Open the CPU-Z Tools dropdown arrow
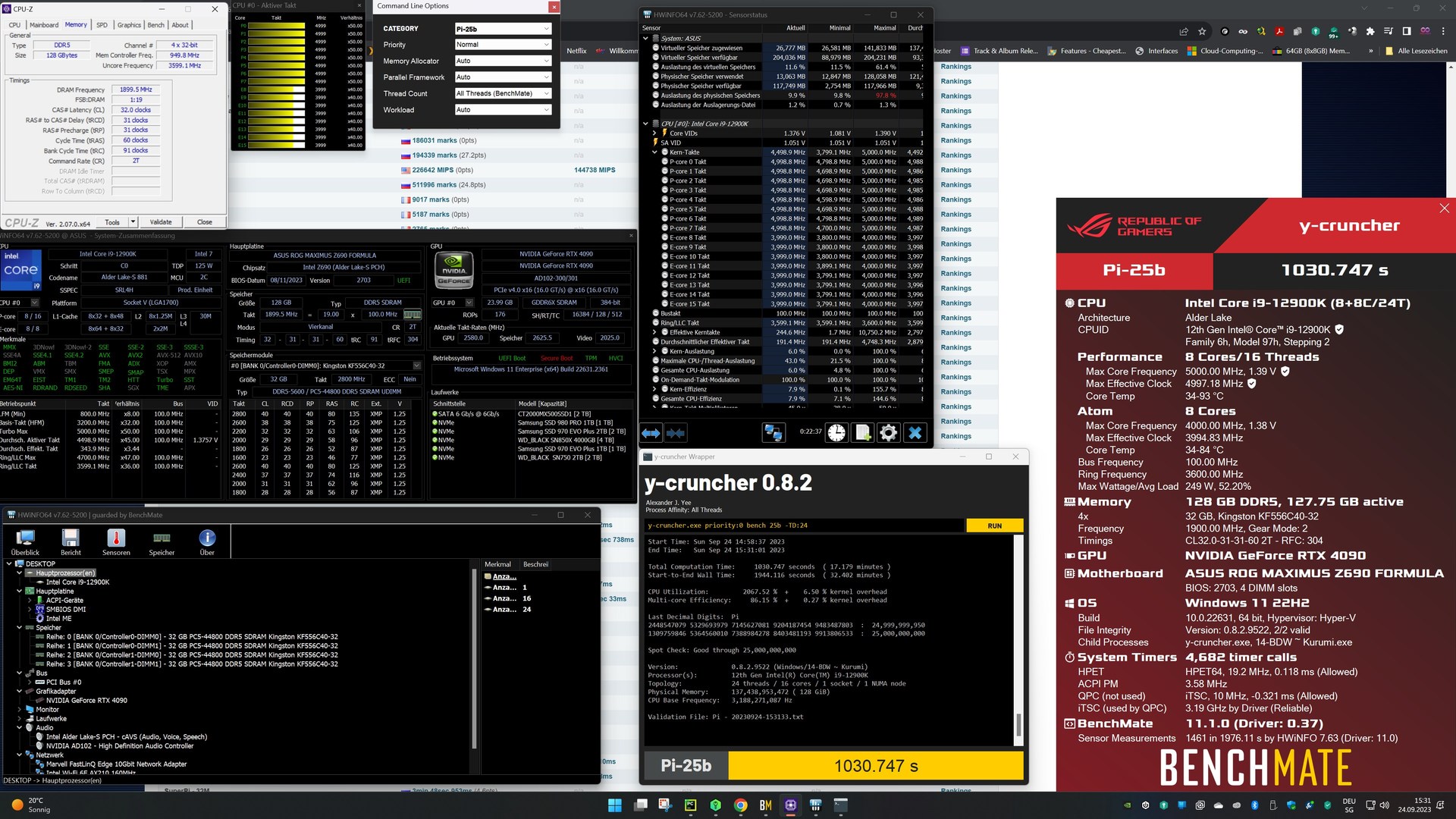 (x=133, y=222)
